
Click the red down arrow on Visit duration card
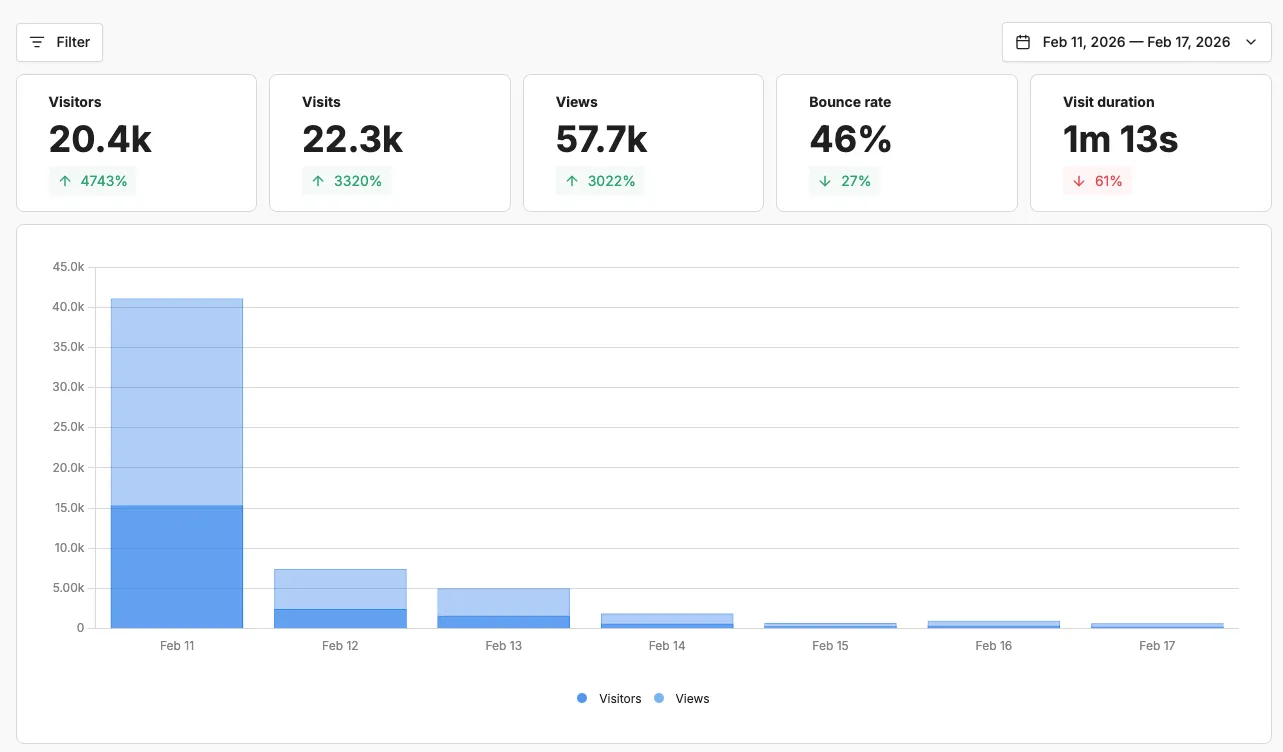[1081, 181]
